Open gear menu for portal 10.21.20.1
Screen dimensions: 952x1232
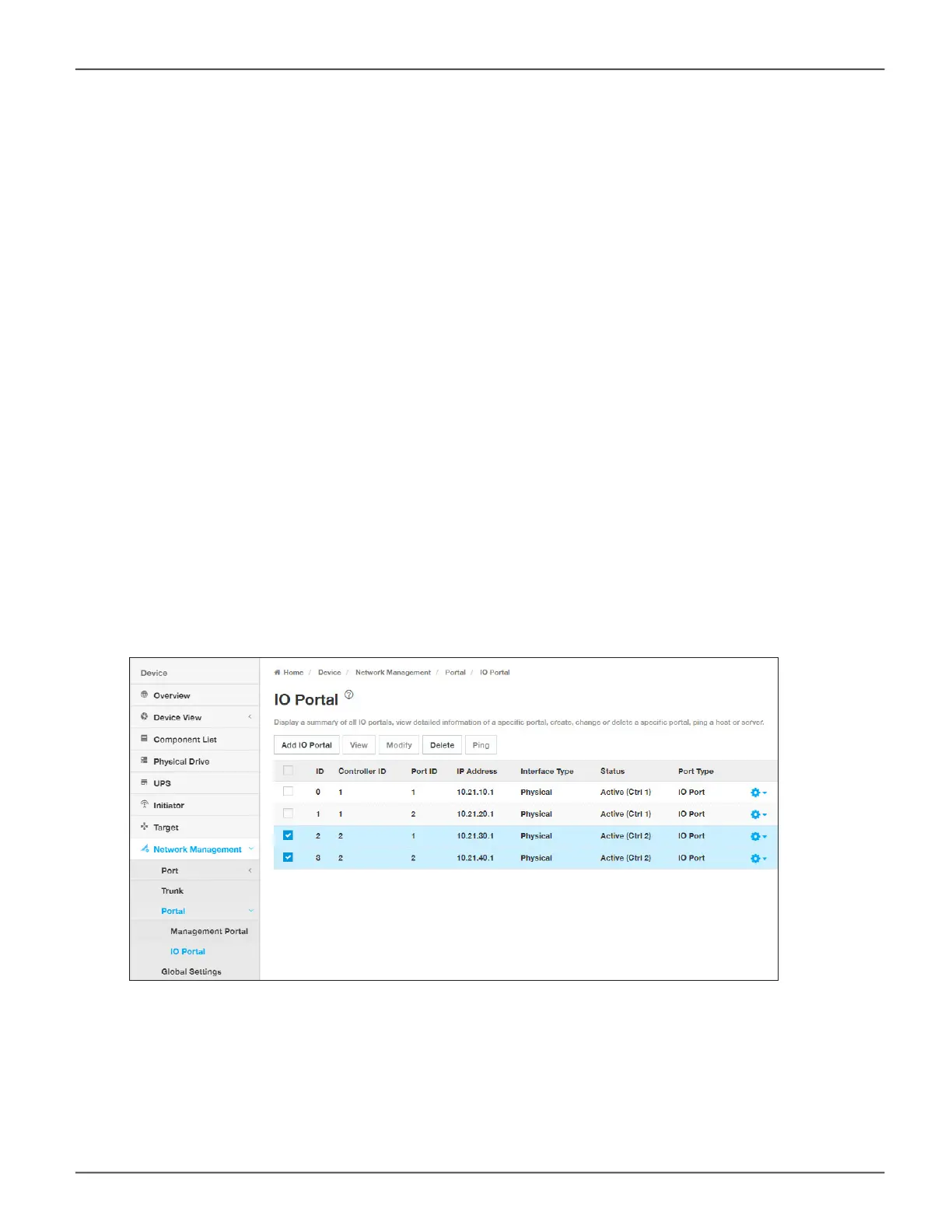point(758,814)
